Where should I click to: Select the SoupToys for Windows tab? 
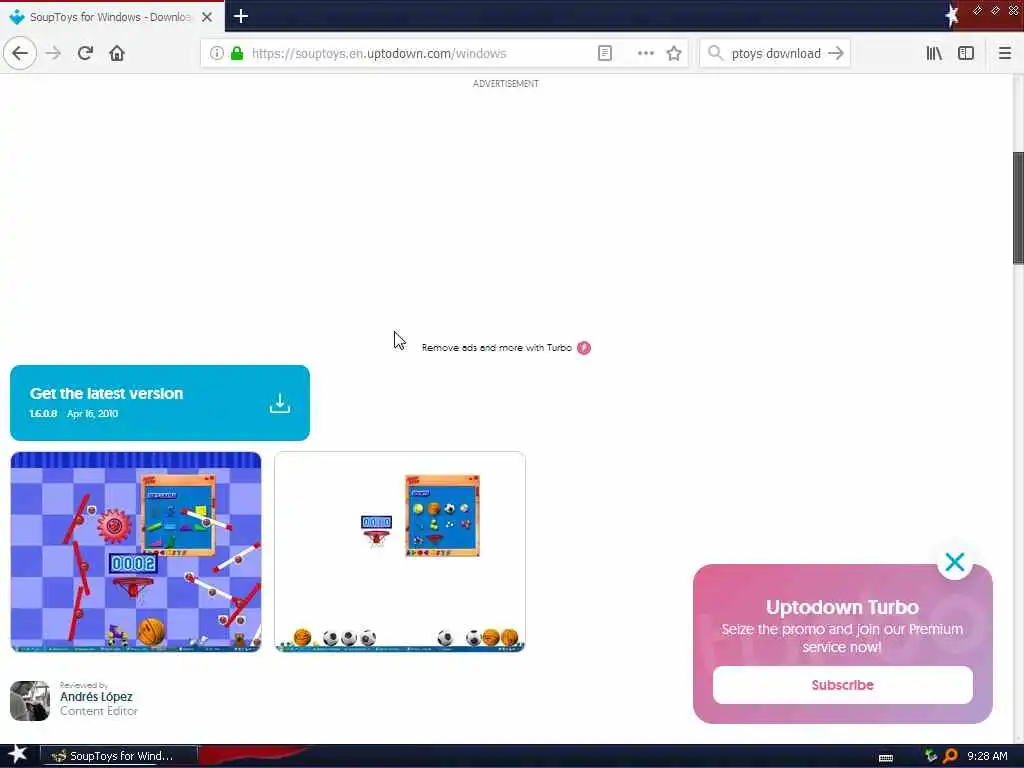click(x=111, y=17)
